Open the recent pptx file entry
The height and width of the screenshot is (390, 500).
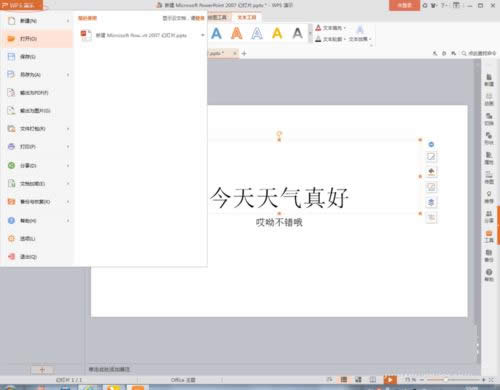[141, 35]
